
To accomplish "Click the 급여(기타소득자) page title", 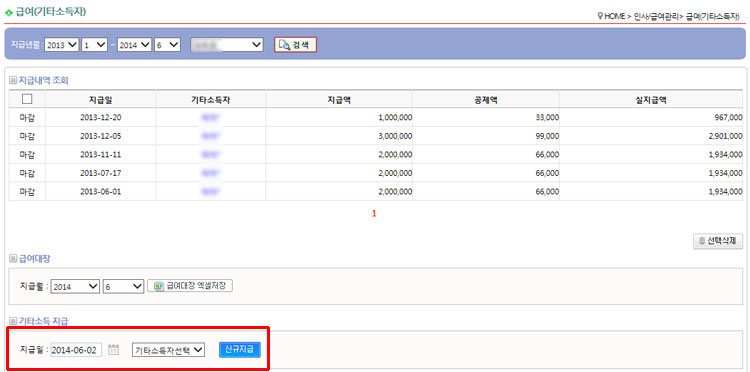I will [51, 12].
